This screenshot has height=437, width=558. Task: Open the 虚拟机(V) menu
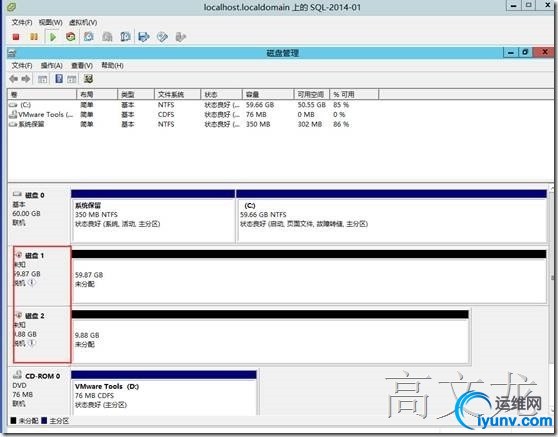pos(83,22)
